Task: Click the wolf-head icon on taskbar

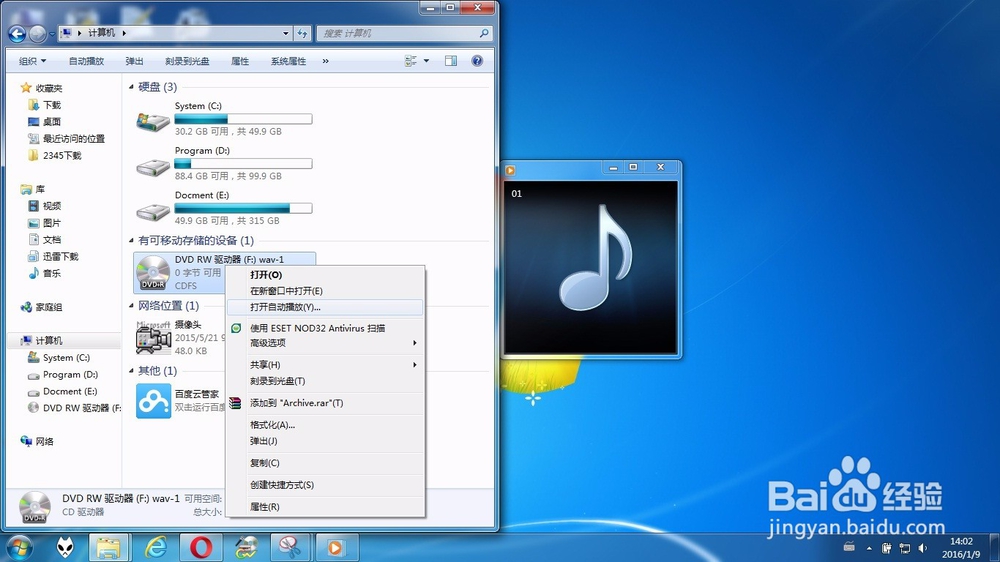Action: [64, 547]
